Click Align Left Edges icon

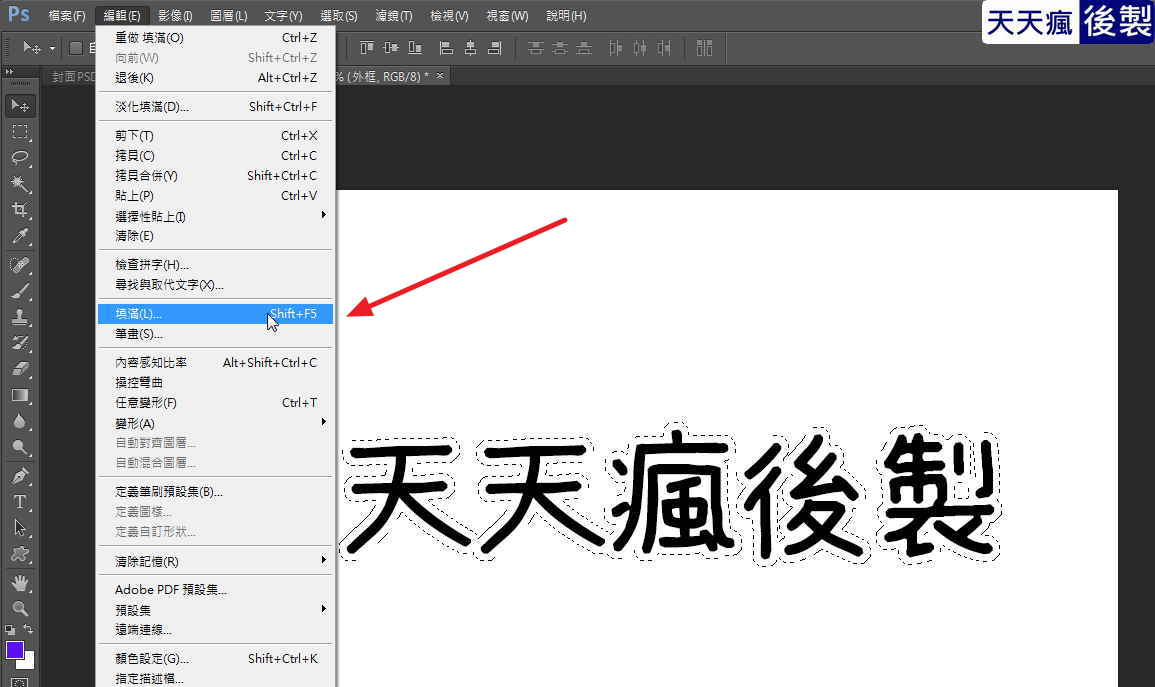(x=446, y=49)
